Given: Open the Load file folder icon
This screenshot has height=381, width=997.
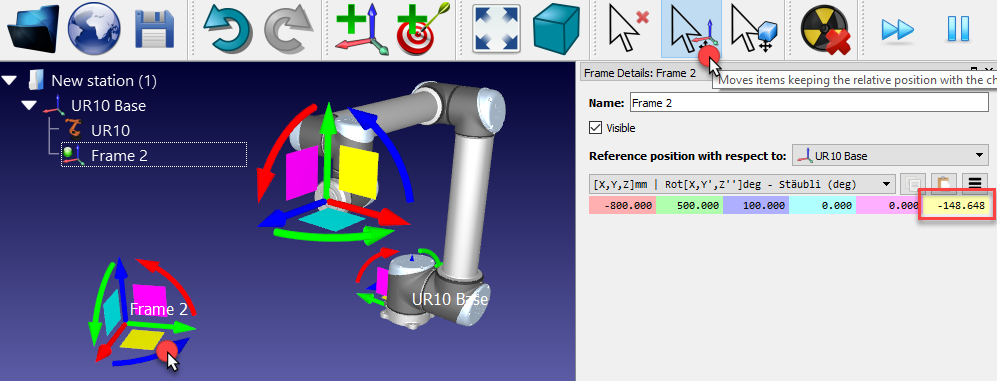Looking at the screenshot, I should pos(32,29).
